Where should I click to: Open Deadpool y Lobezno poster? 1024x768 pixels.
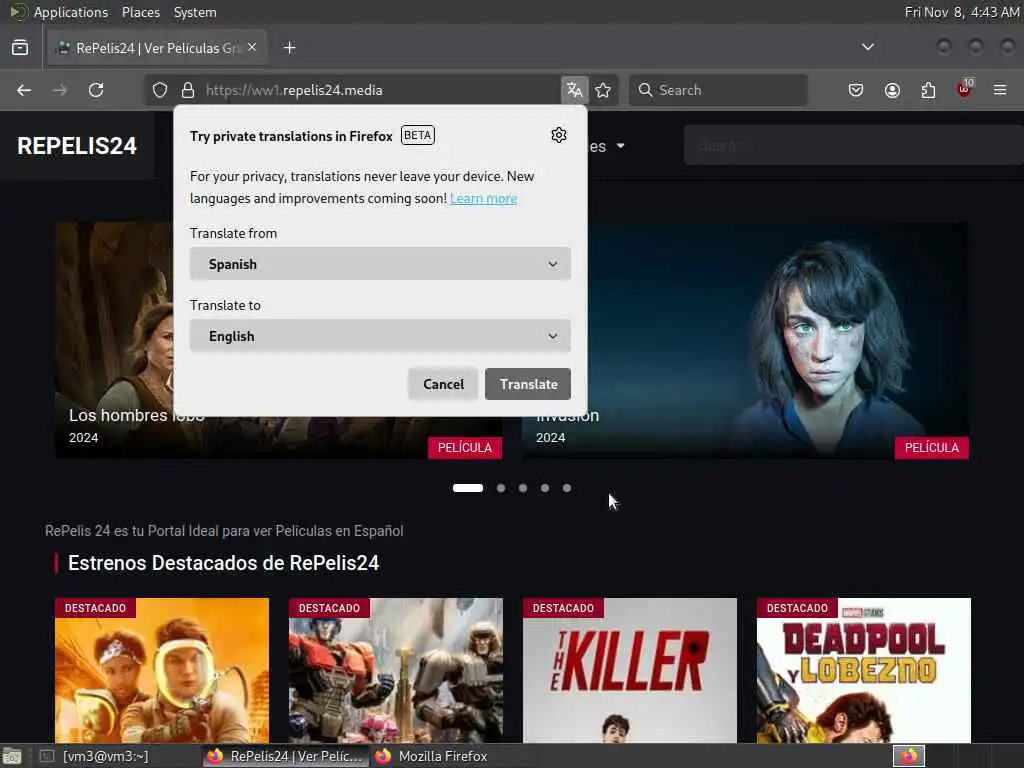(x=863, y=673)
